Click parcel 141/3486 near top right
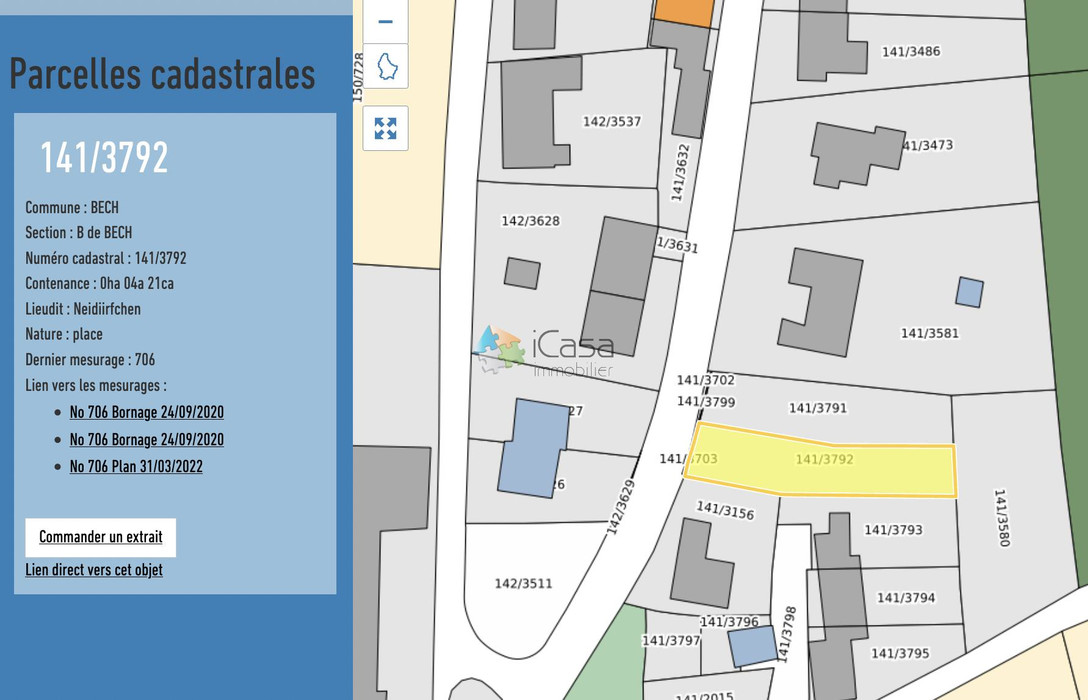Screen dimensions: 1088x700 coord(911,50)
